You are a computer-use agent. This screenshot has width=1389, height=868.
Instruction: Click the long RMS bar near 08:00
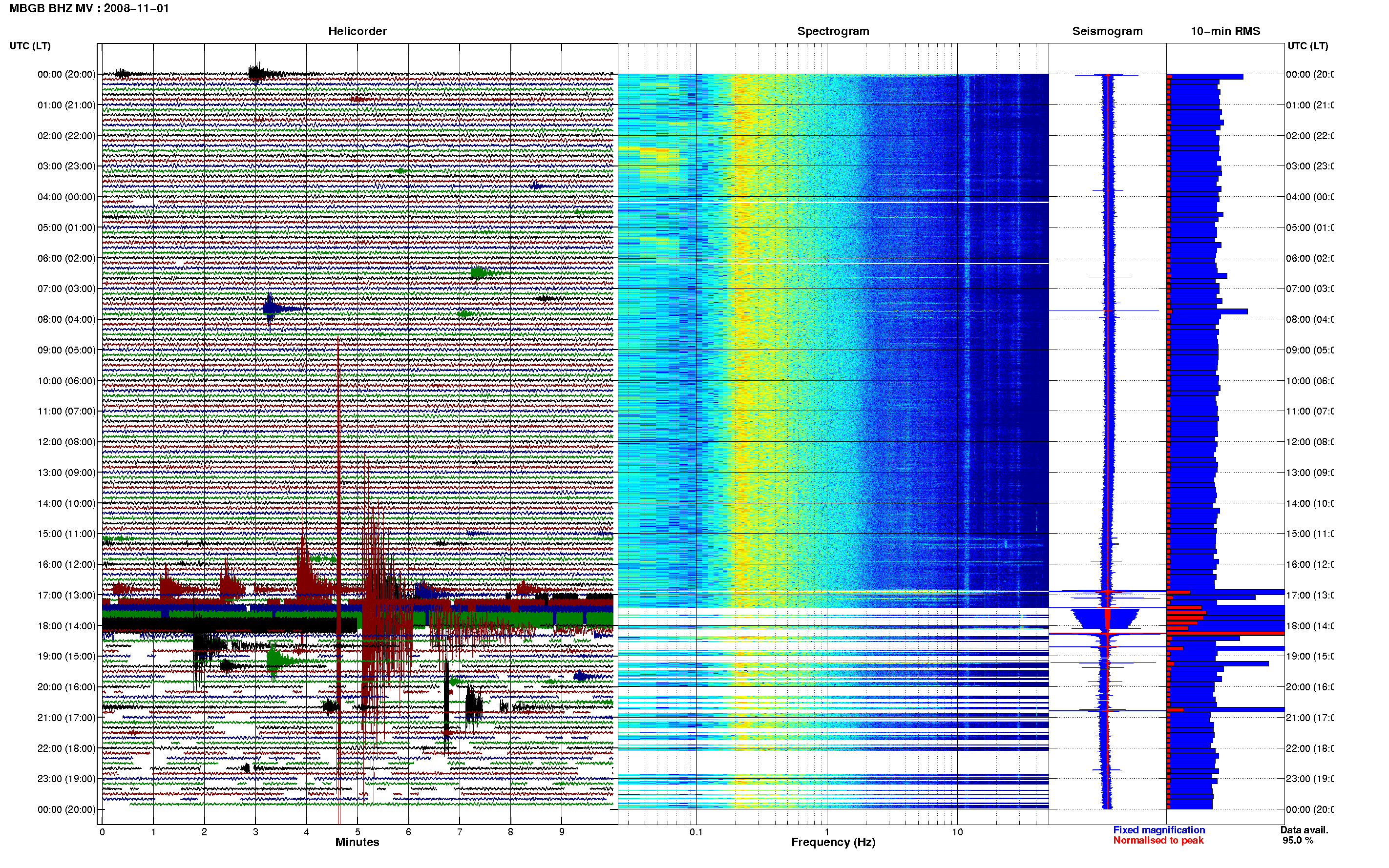click(x=1207, y=312)
